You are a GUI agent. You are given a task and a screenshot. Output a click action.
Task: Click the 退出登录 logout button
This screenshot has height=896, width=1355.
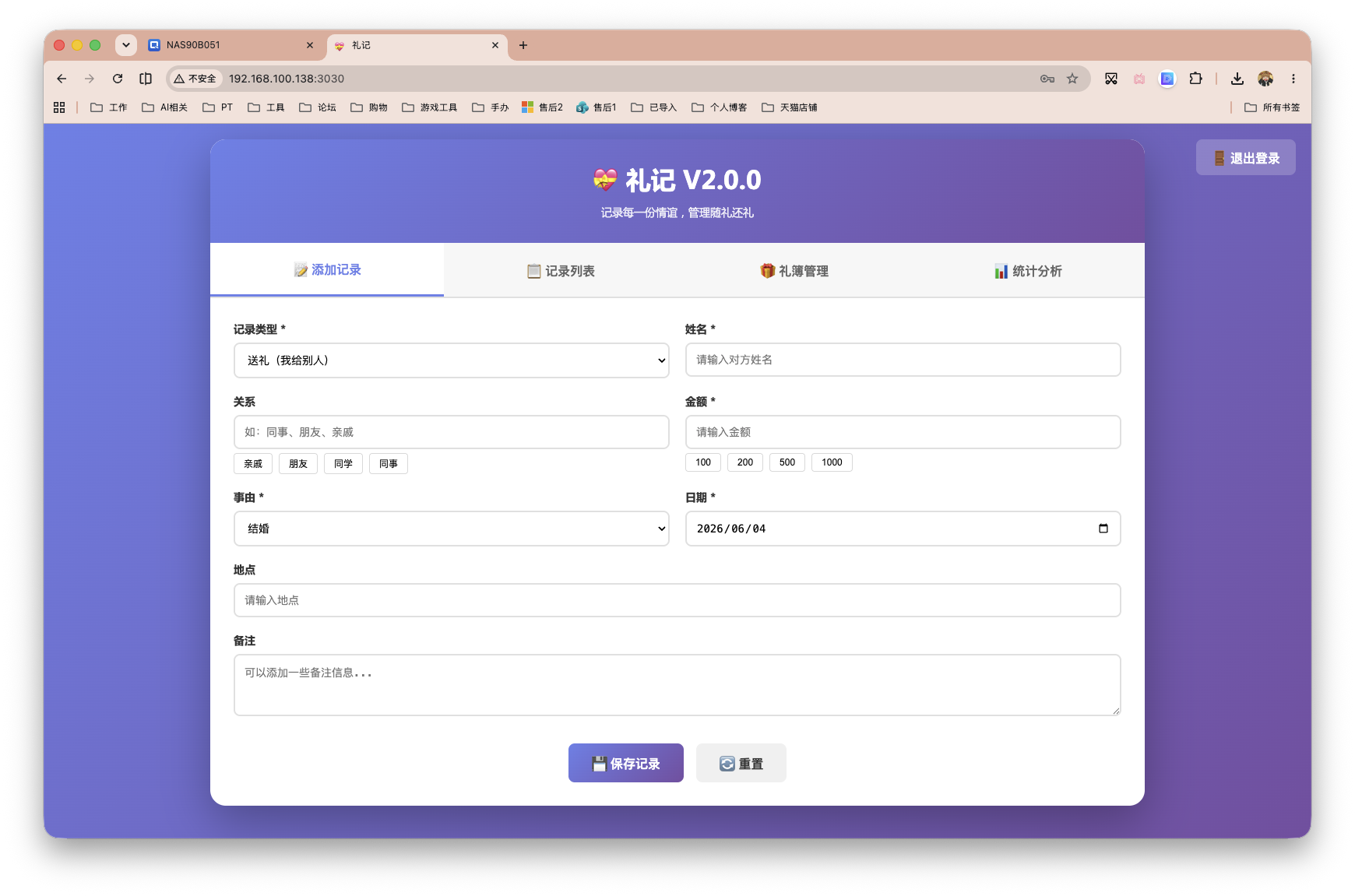pyautogui.click(x=1246, y=157)
